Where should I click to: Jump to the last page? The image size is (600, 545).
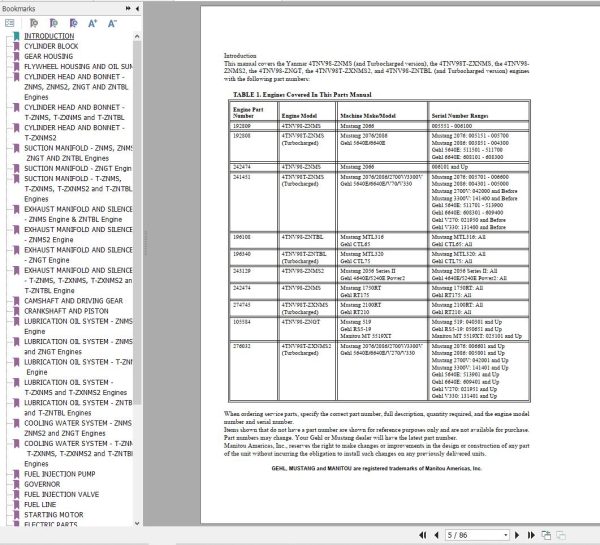[x=531, y=535]
